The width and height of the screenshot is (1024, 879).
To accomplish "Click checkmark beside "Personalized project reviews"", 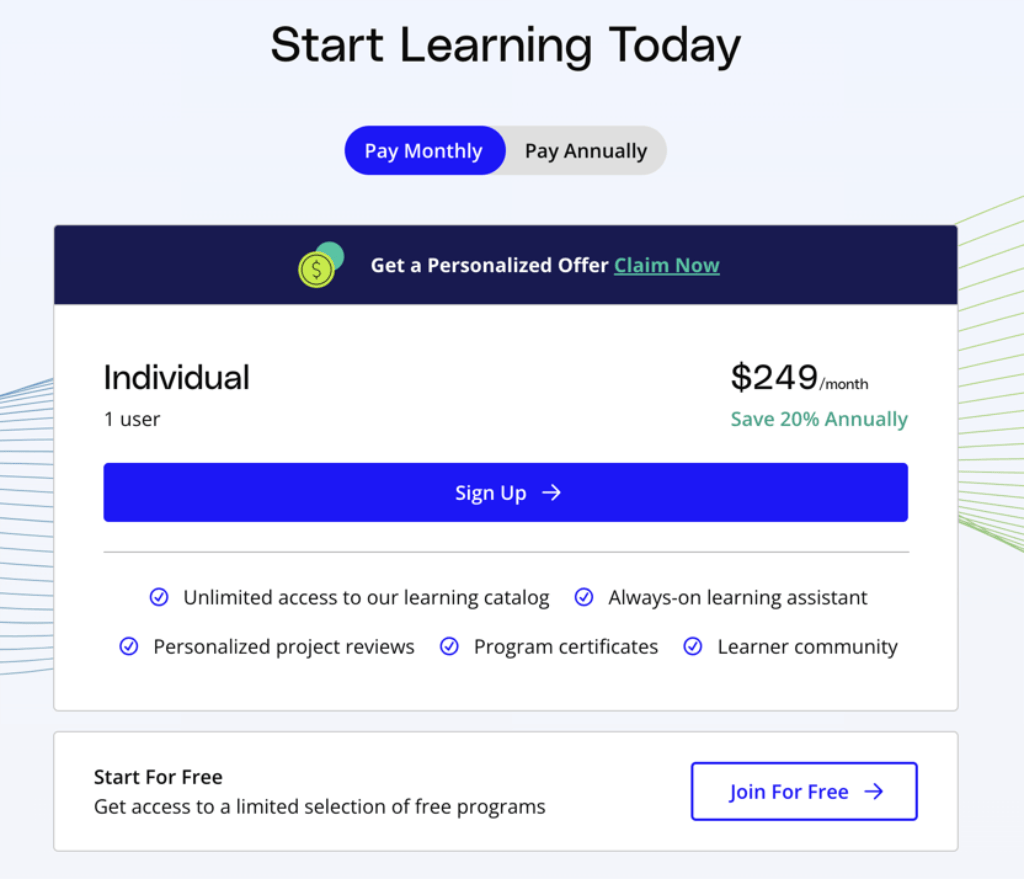I will click(x=129, y=646).
